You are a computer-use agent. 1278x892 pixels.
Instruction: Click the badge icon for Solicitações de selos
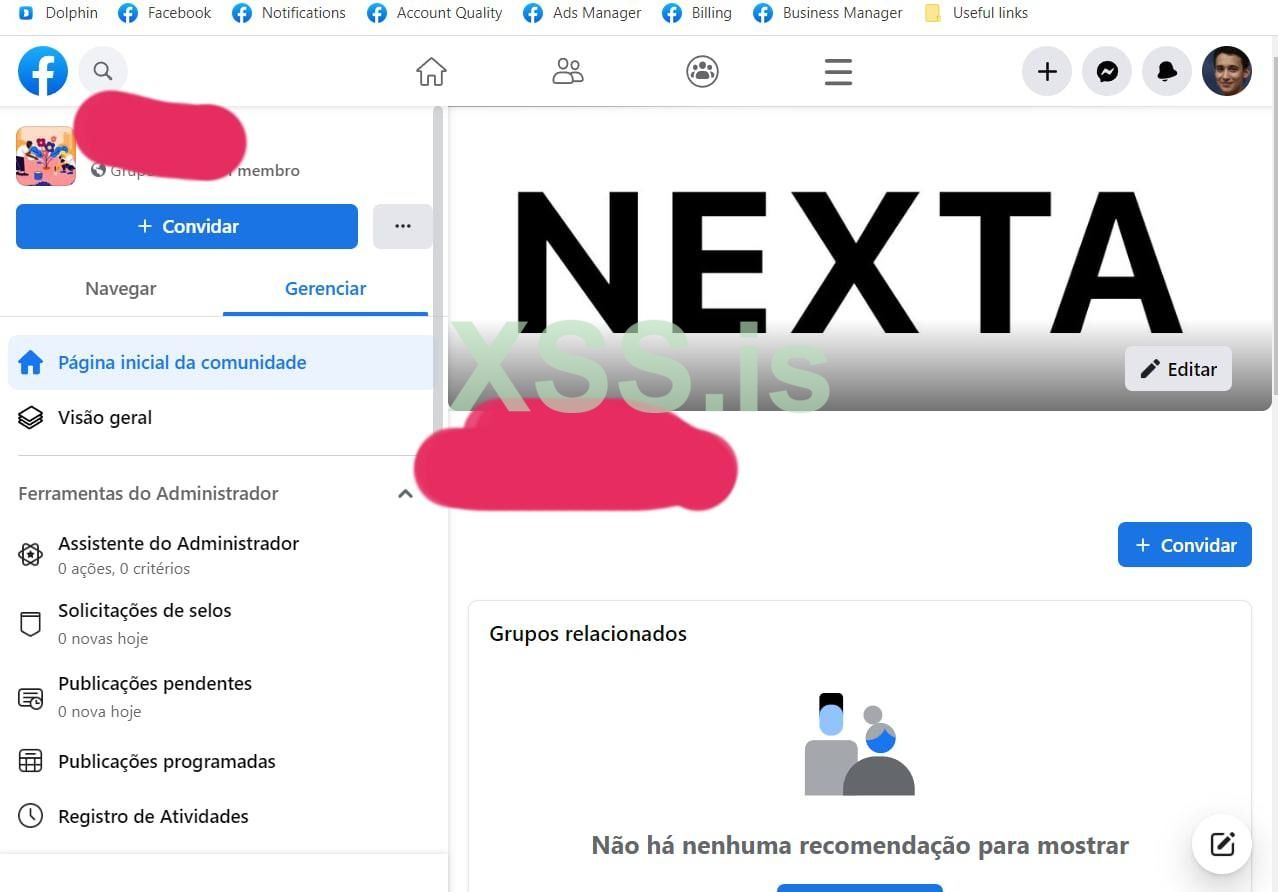[31, 624]
